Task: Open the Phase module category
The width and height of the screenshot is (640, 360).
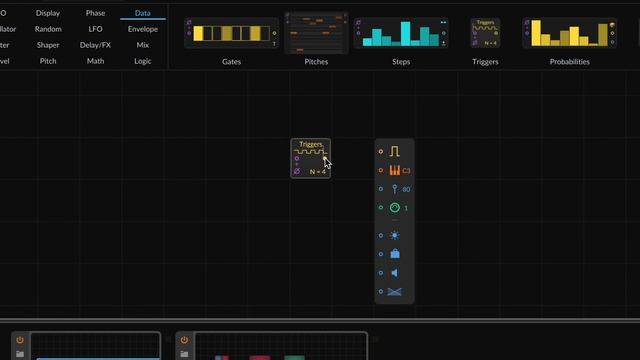Action: pos(95,13)
